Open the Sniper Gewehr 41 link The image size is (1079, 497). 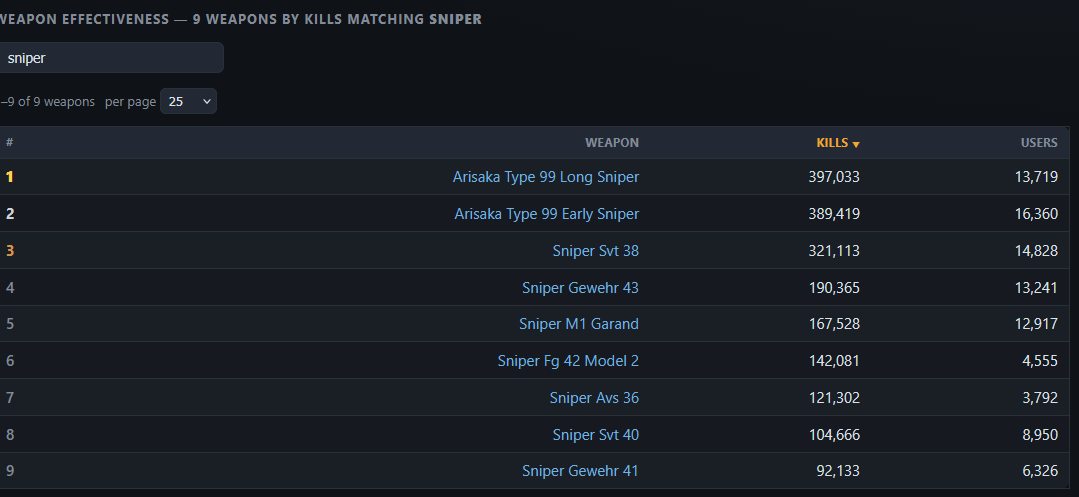pyautogui.click(x=580, y=471)
